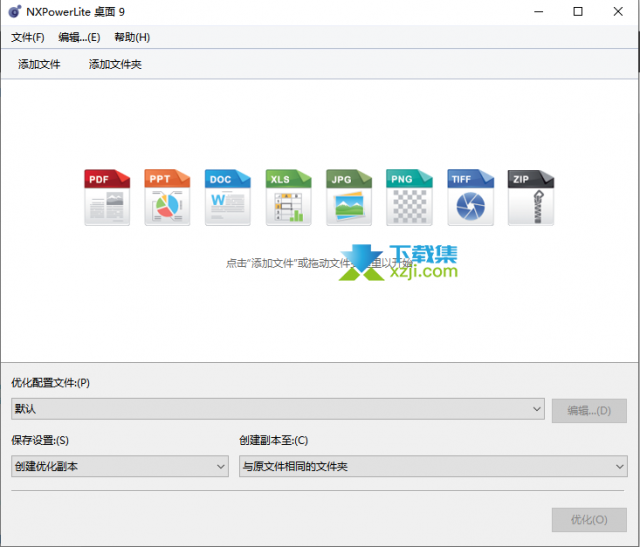Viewport: 640px width, 547px height.
Task: Click the NXPowerLite app icon in title bar
Action: click(x=15, y=12)
